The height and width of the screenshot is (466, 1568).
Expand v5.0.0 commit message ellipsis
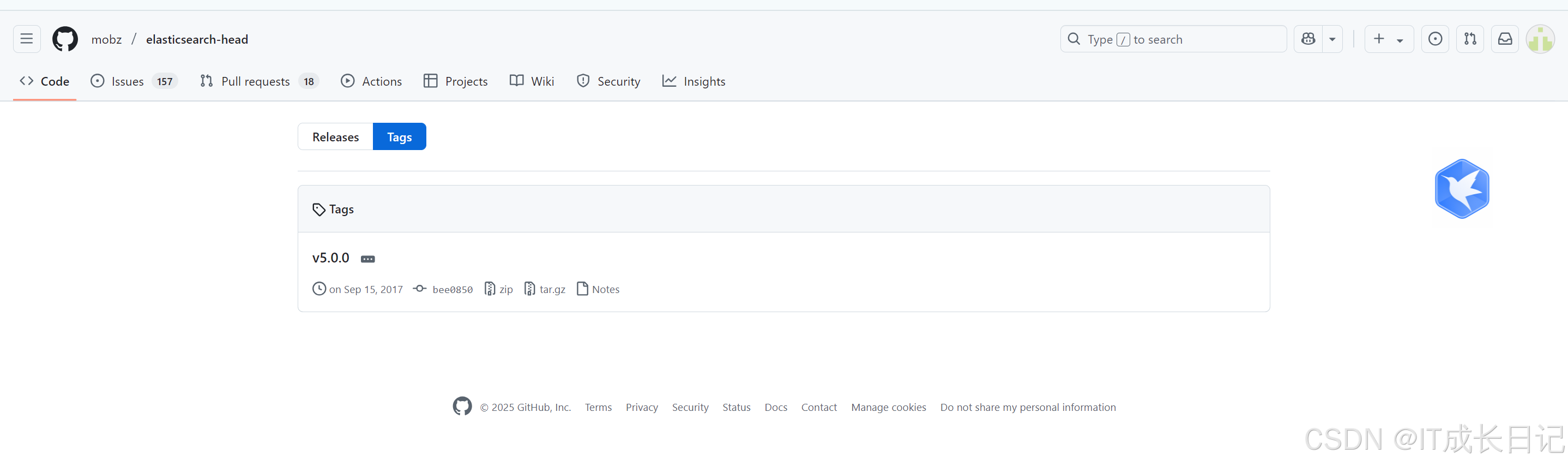367,259
